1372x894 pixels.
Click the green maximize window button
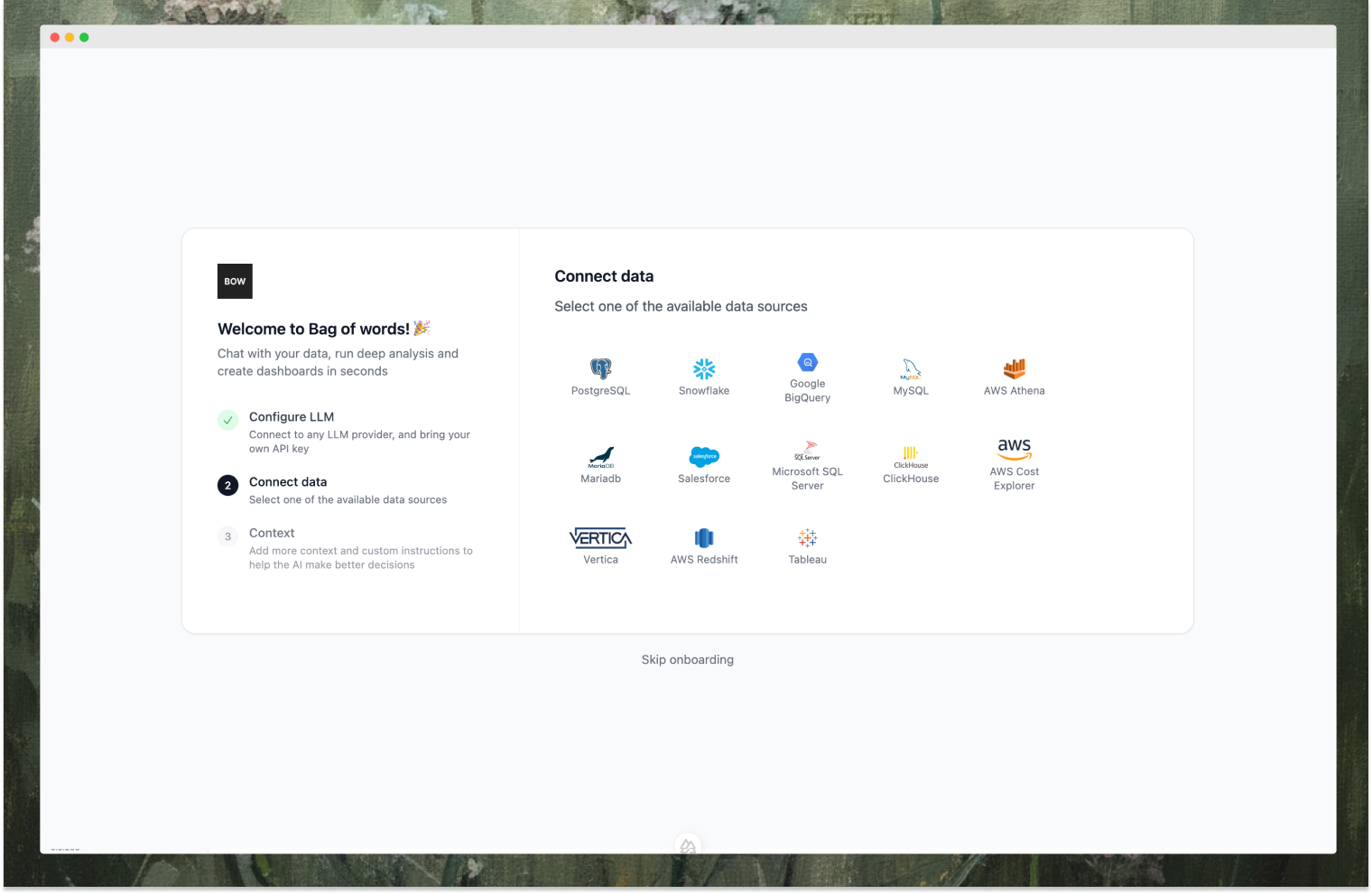pyautogui.click(x=84, y=37)
